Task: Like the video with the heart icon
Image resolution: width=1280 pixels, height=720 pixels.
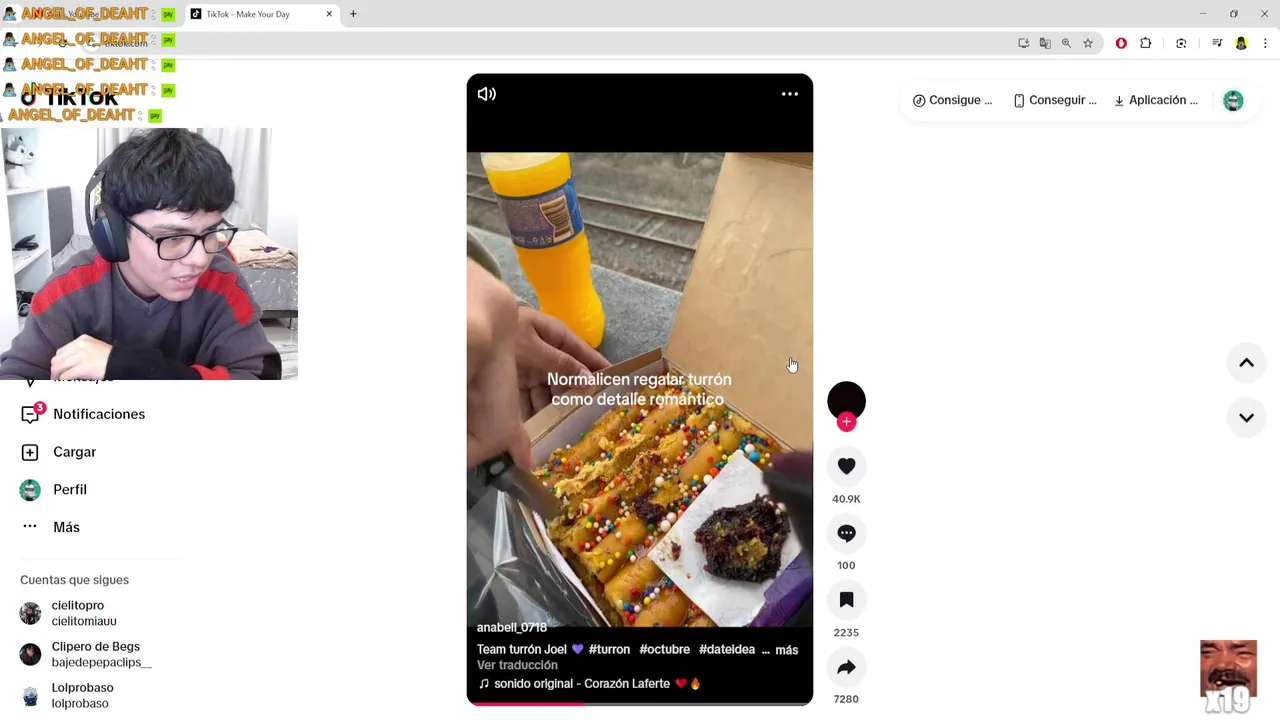Action: pos(846,466)
